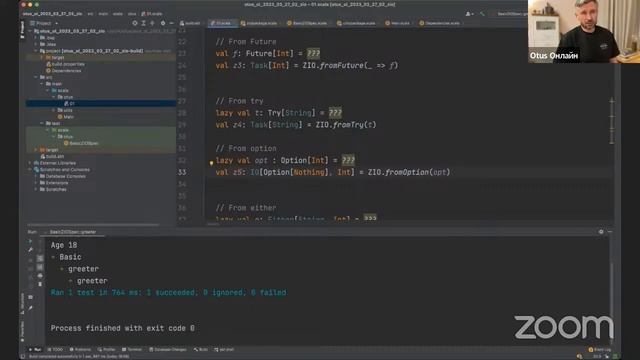
Task: Click the Favorites vertical side tab
Action: point(22,331)
